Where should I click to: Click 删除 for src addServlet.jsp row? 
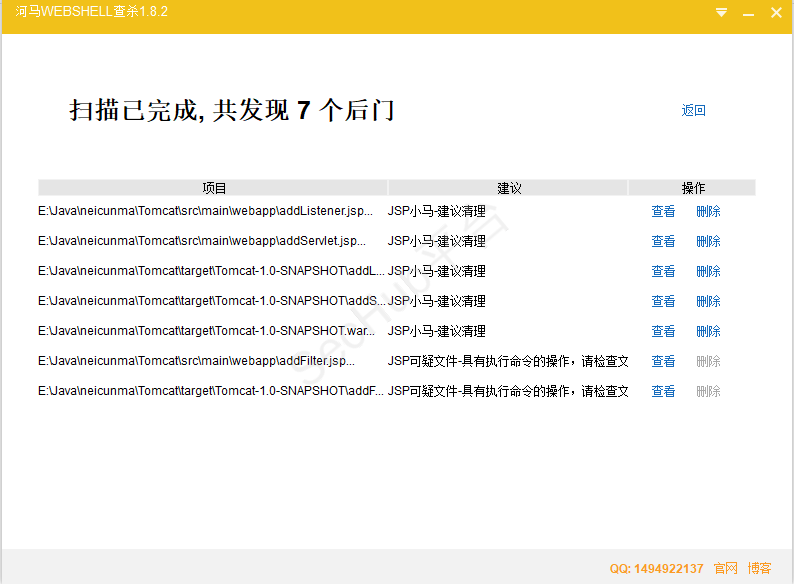[x=708, y=242]
